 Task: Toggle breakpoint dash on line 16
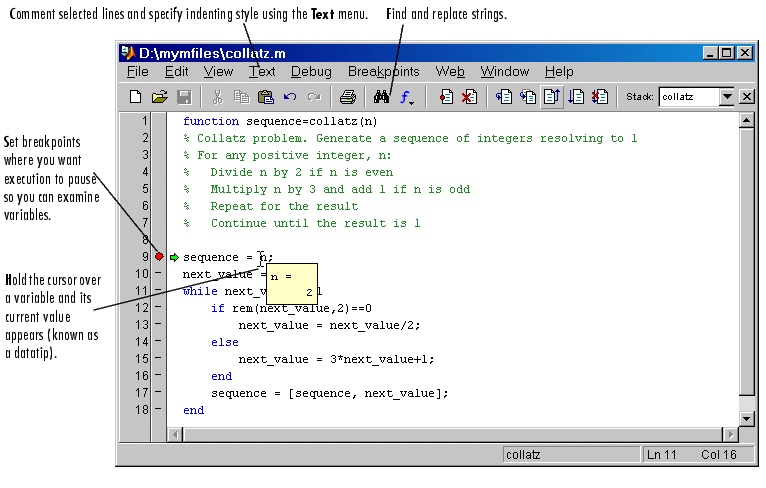click(158, 375)
